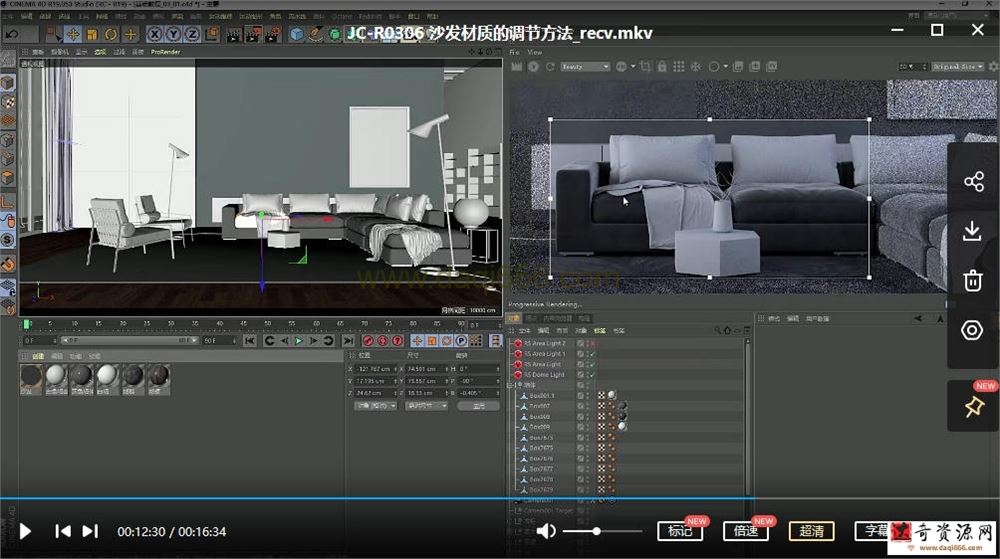Click Render to Picture Viewer icon
The width and height of the screenshot is (1000, 559).
tap(253, 34)
